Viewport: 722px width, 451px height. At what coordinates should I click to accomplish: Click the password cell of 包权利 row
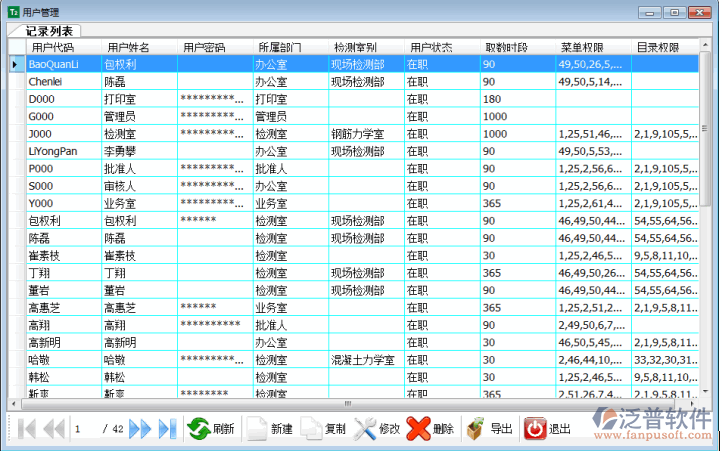click(215, 221)
